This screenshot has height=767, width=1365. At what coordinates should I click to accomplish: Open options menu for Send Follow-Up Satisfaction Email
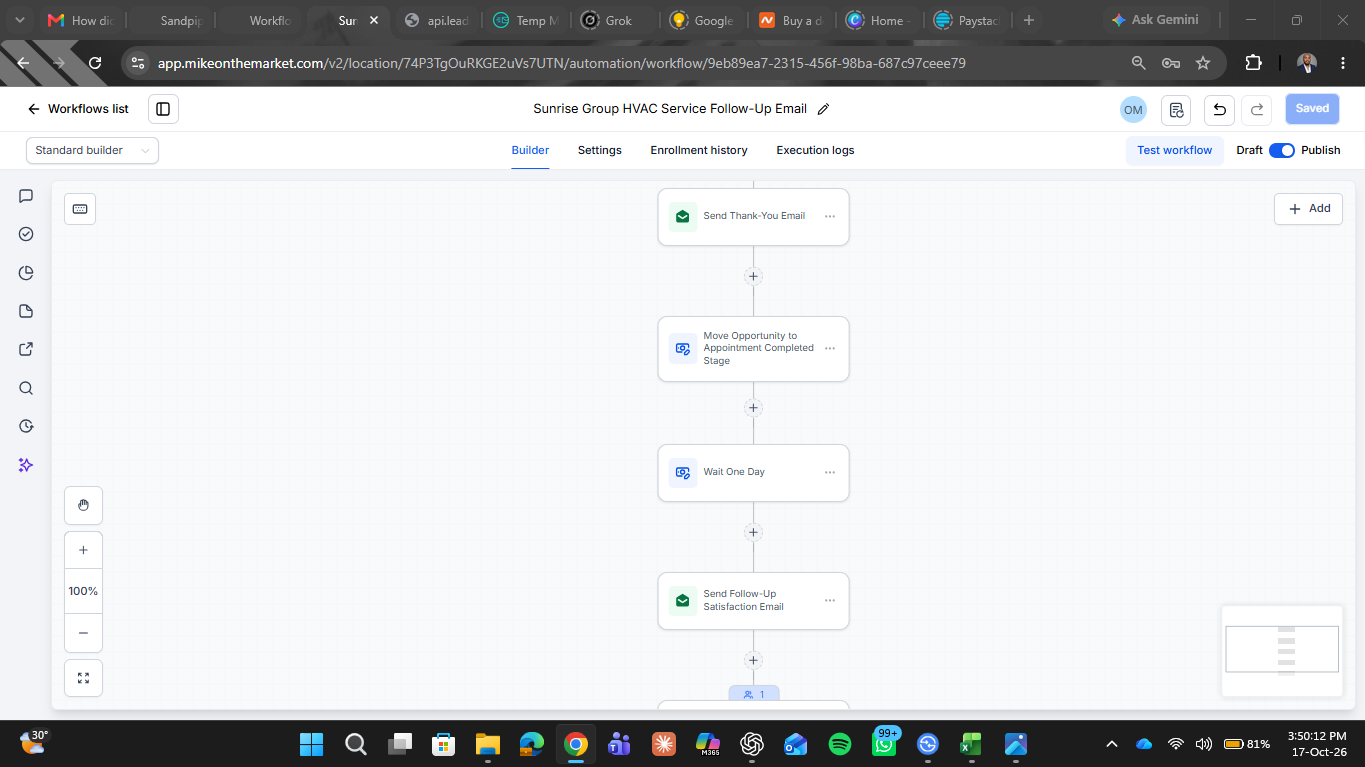830,600
